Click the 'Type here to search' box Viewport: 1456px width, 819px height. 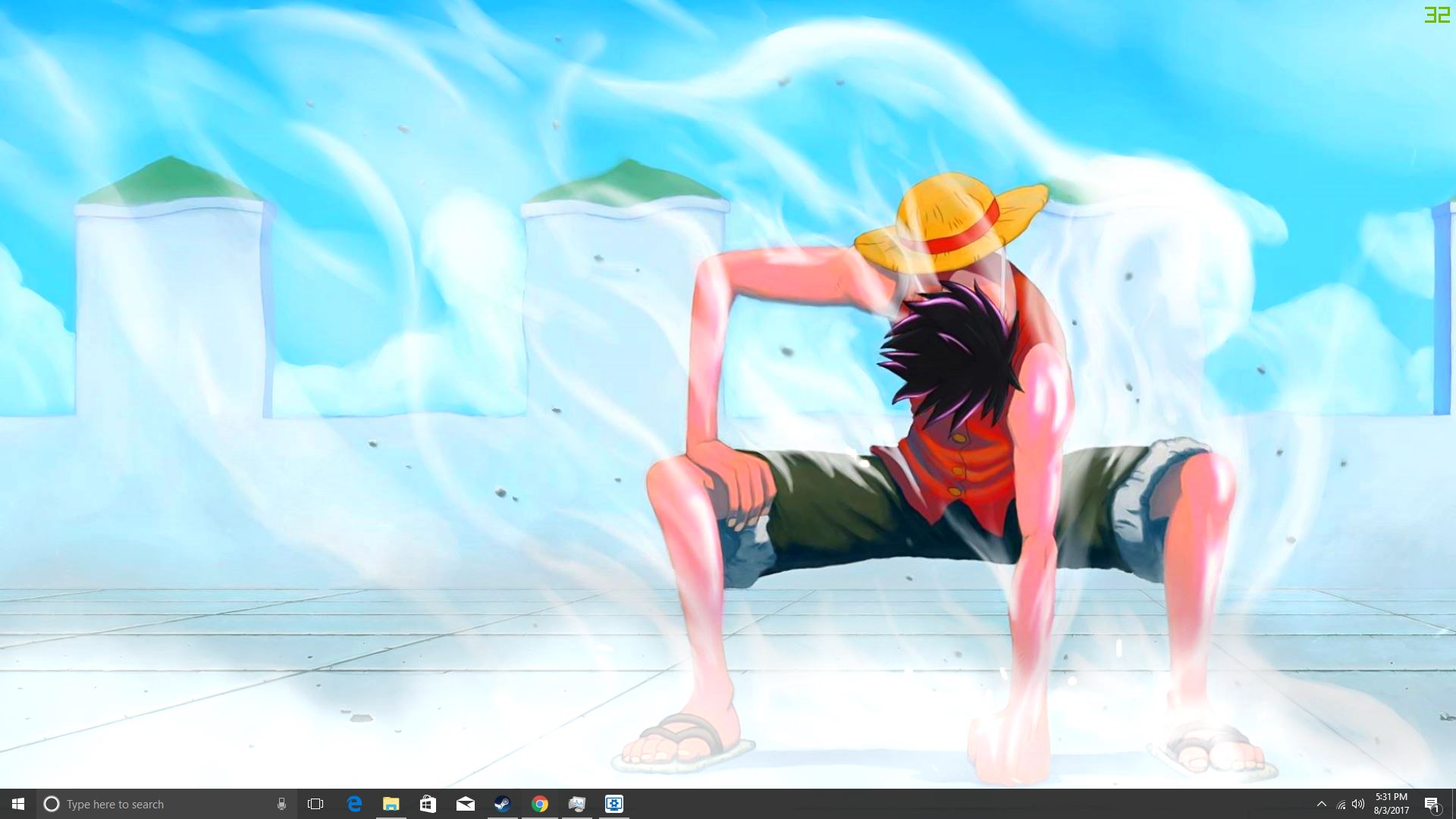167,804
